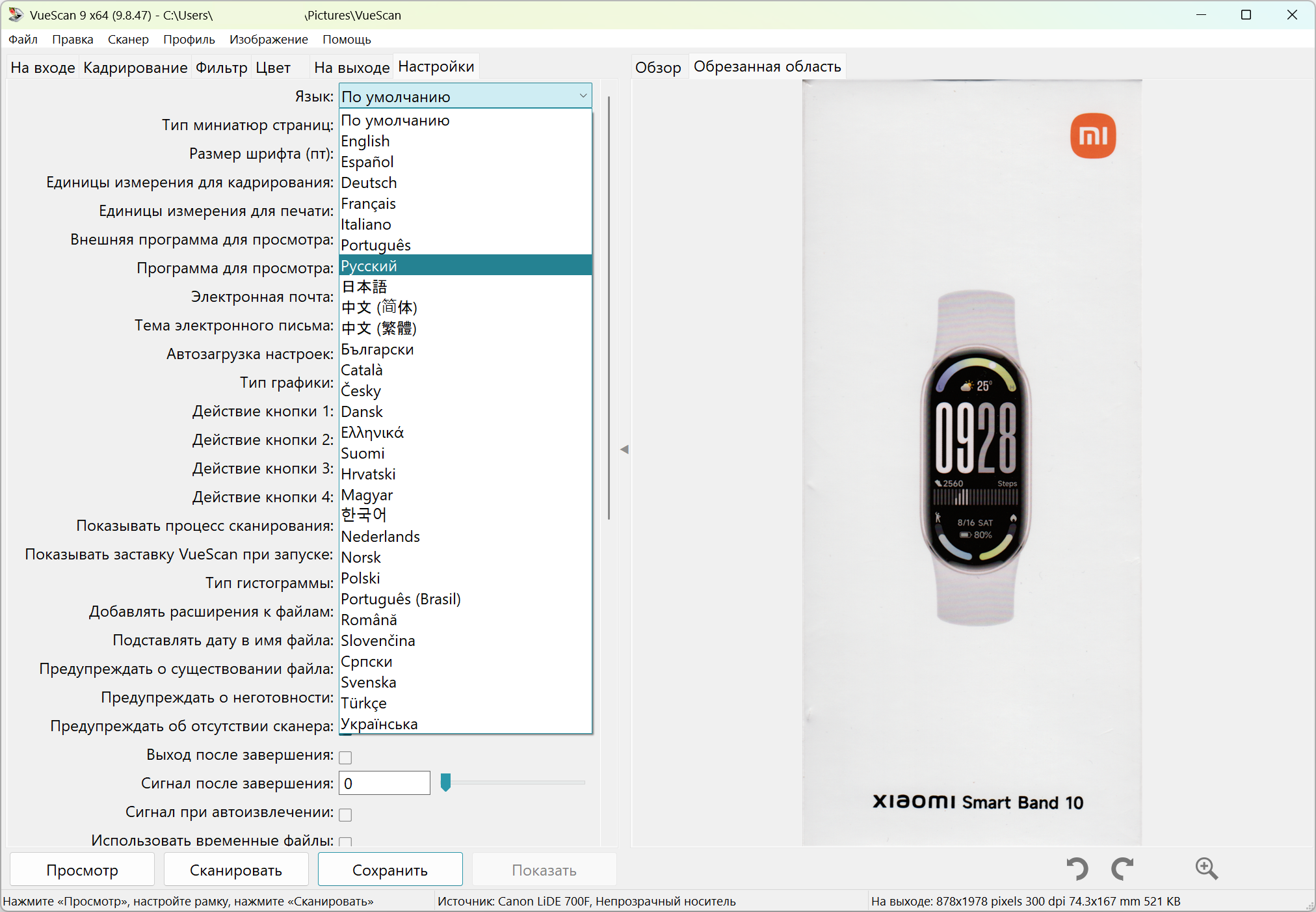Open the 'Обрезанная область' tab
This screenshot has height=912, width=1316.
pyautogui.click(x=767, y=66)
